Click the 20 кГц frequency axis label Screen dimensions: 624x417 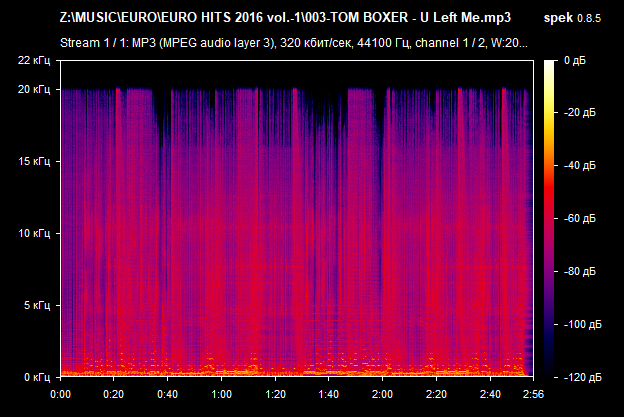pos(34,89)
